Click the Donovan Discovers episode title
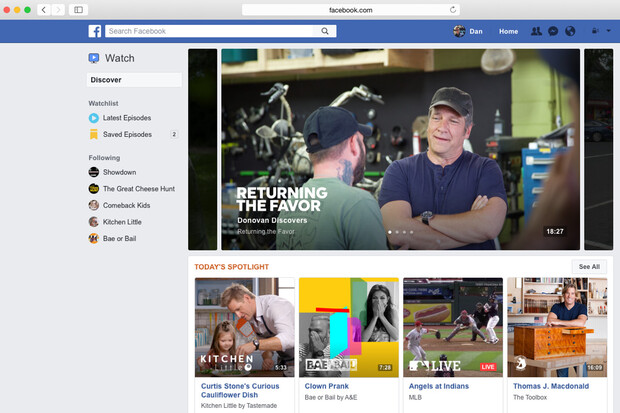620x413 pixels. 272,220
